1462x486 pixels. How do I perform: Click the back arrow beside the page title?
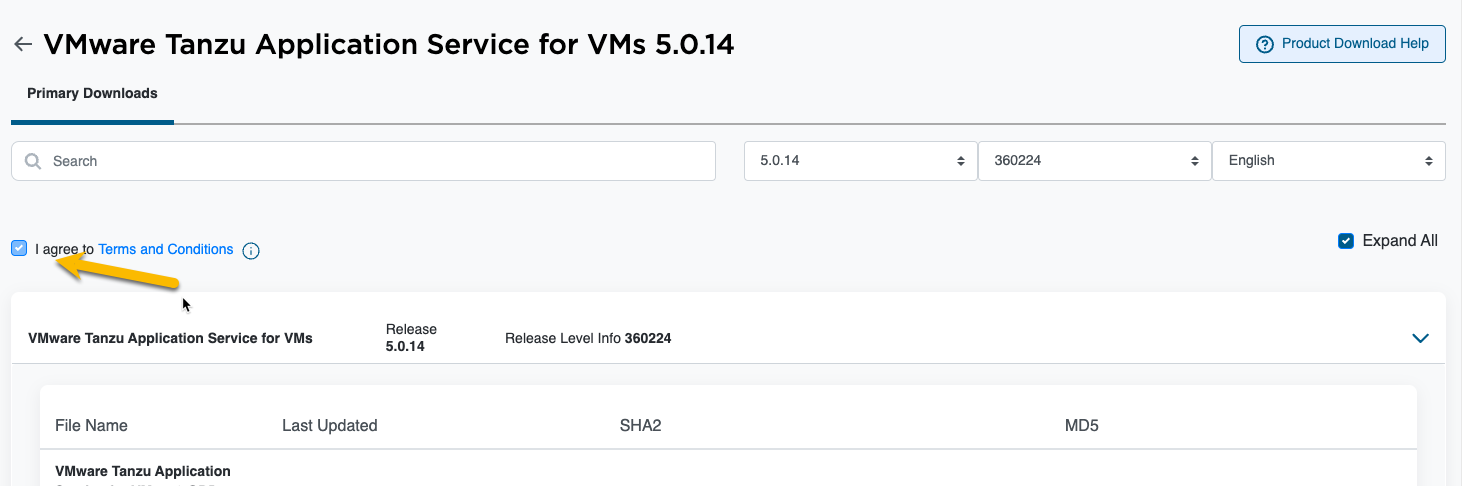[23, 45]
